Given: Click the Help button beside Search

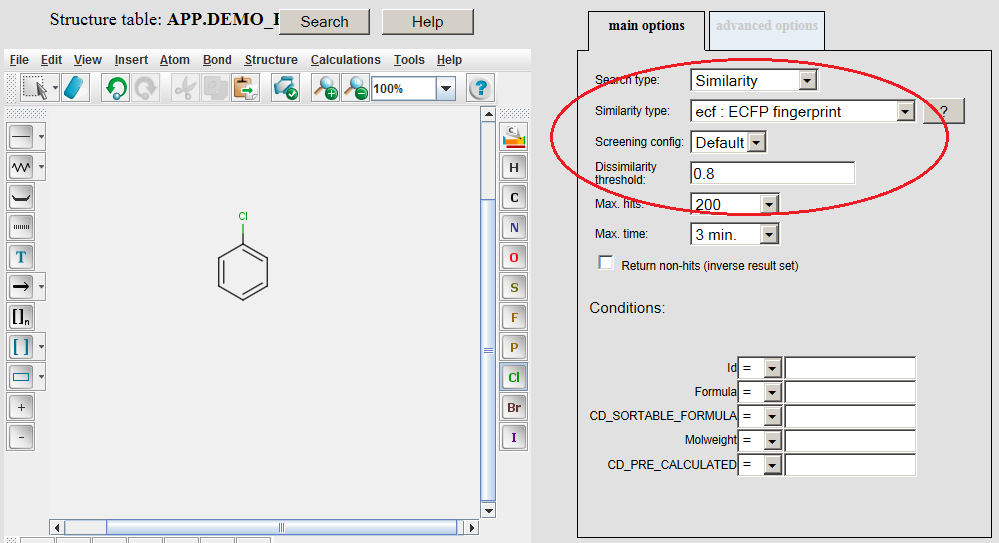Looking at the screenshot, I should pos(427,22).
